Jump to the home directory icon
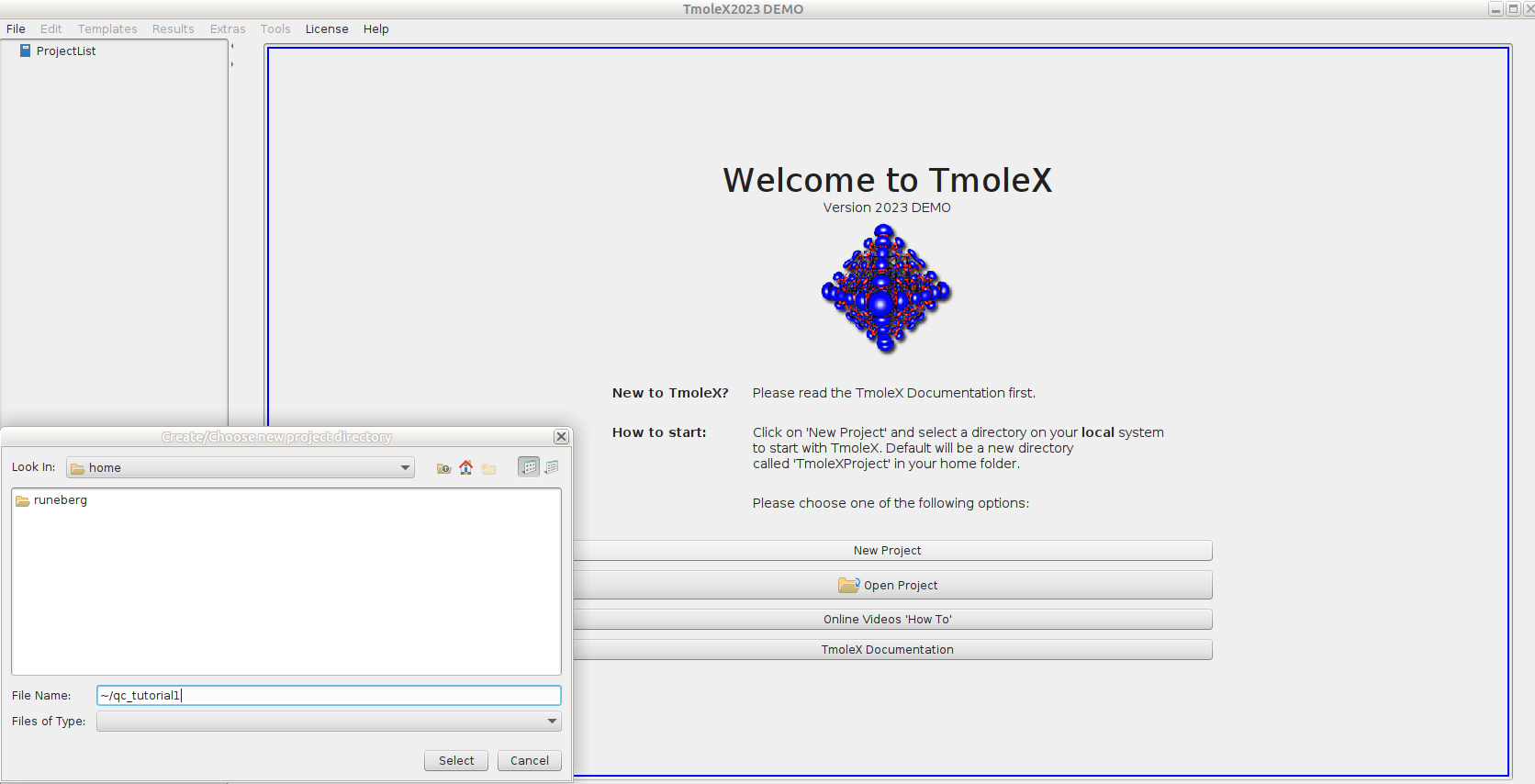The width and height of the screenshot is (1535, 784). [x=466, y=468]
